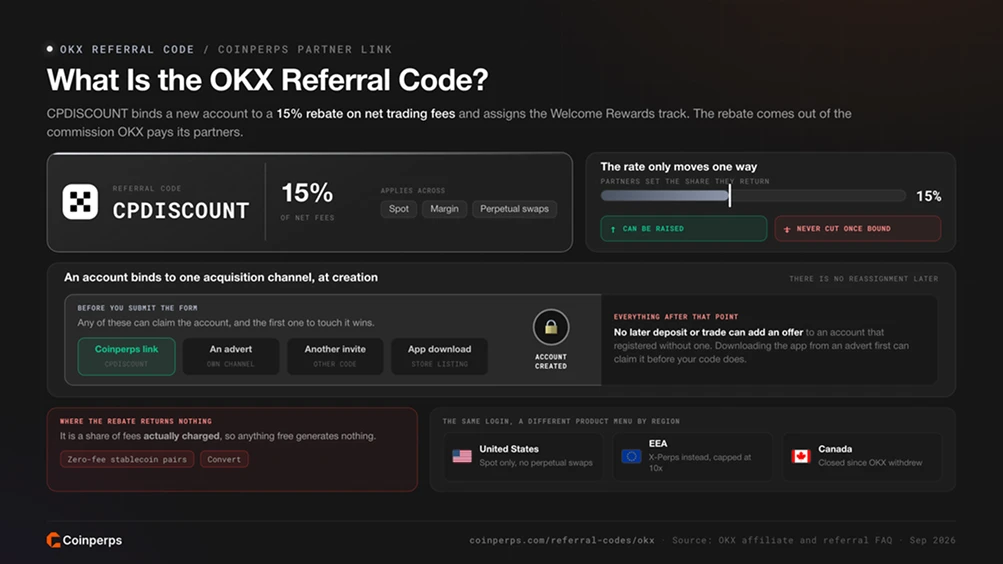This screenshot has width=1003, height=564.
Task: Click the heading What Is the OKX Referral Code?
Action: 267,80
